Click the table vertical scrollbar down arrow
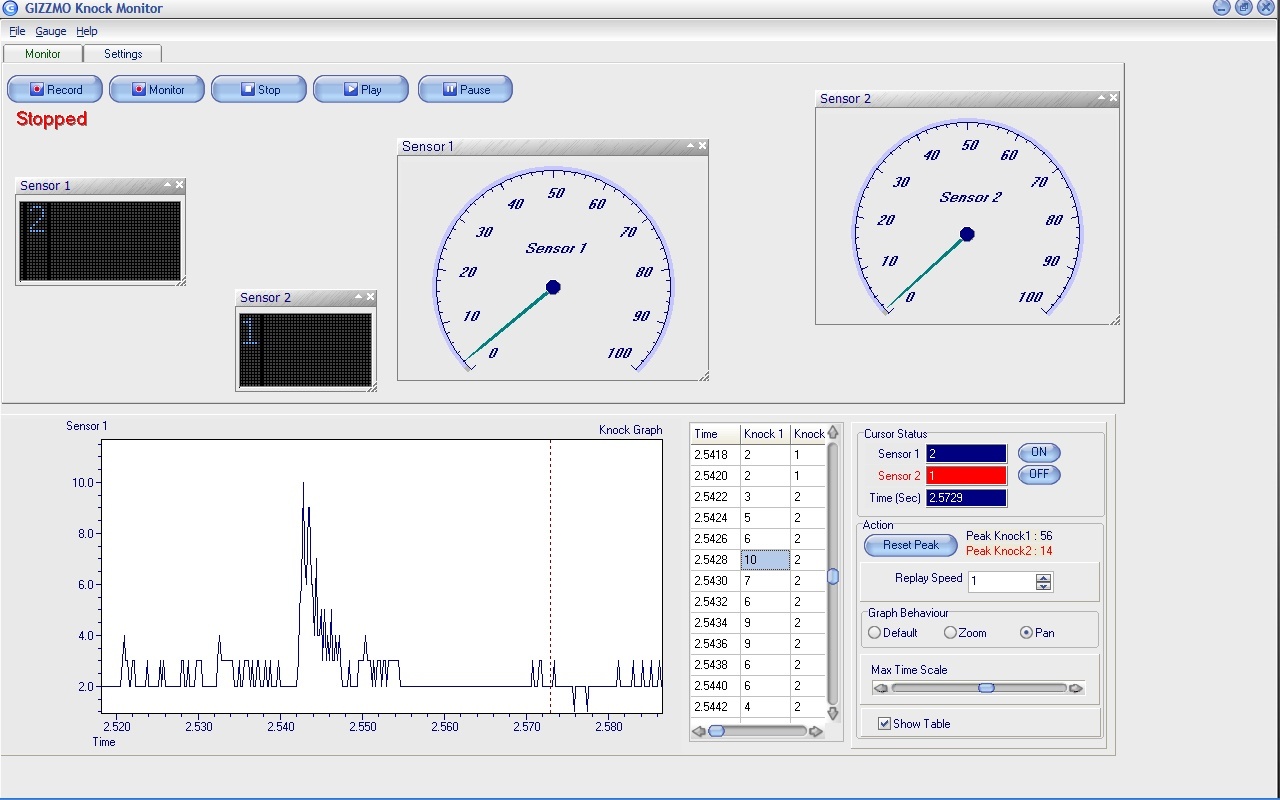1280x800 pixels. 833,713
